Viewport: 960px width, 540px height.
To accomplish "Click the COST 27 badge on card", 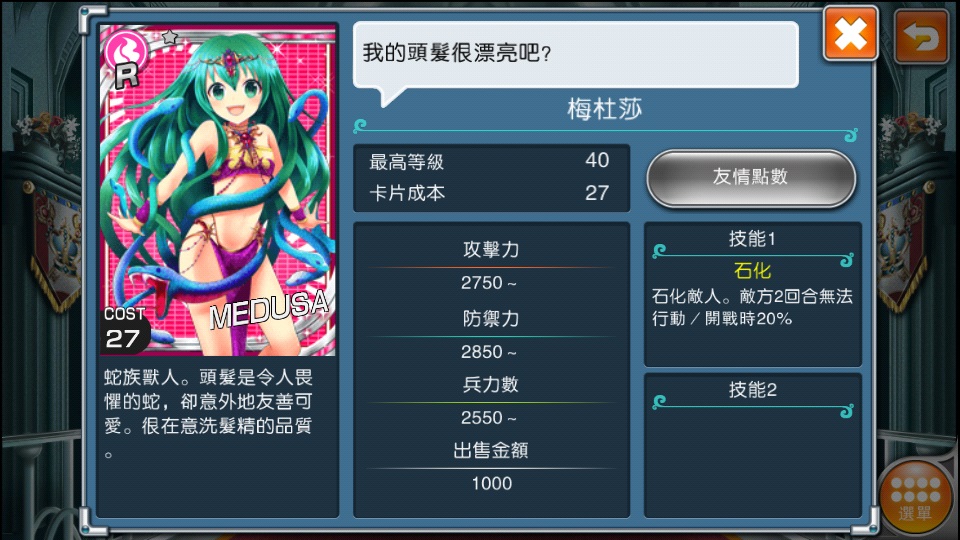I will pyautogui.click(x=124, y=329).
